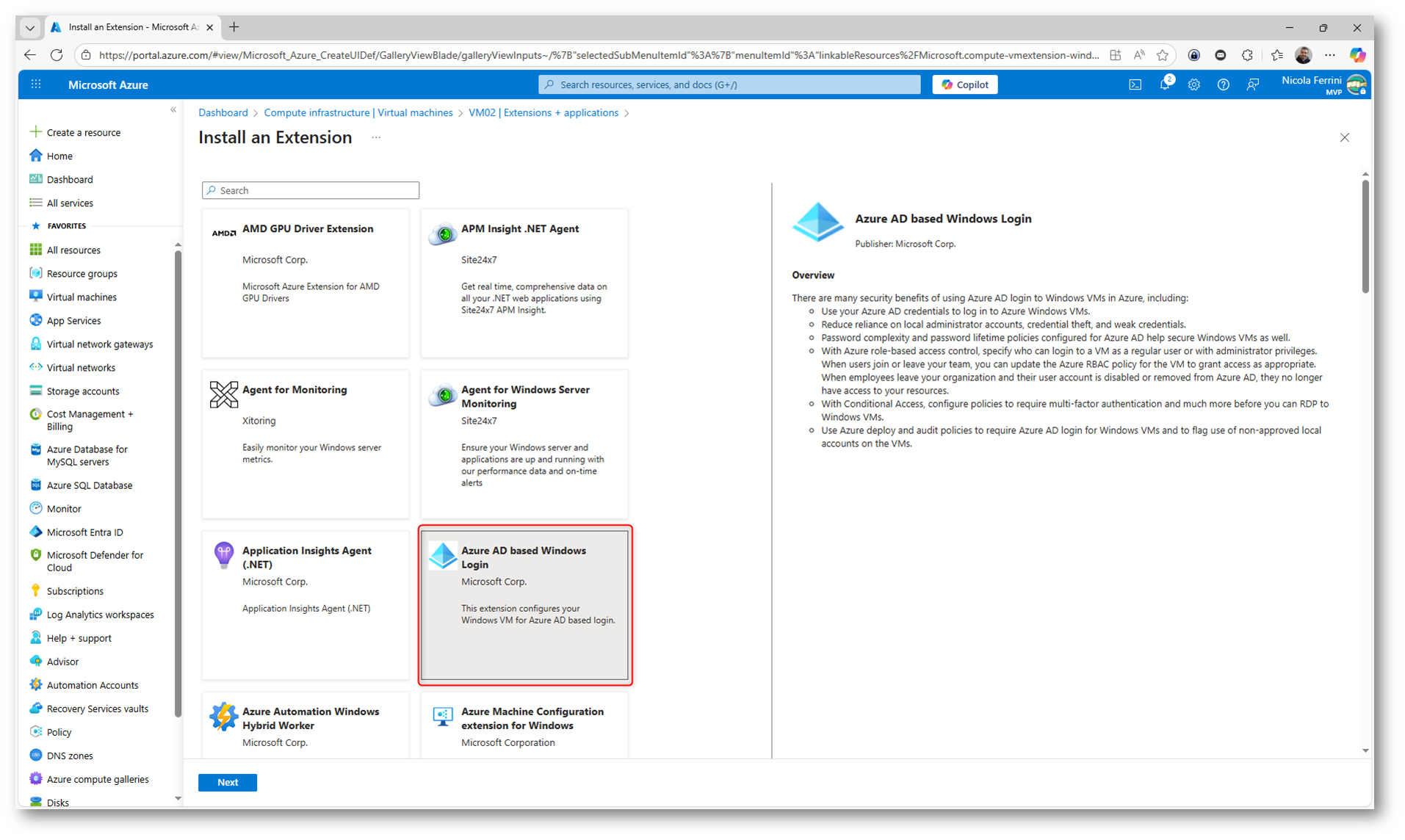The width and height of the screenshot is (1405, 840).
Task: Open the tab search dropdown arrow
Action: [x=29, y=28]
